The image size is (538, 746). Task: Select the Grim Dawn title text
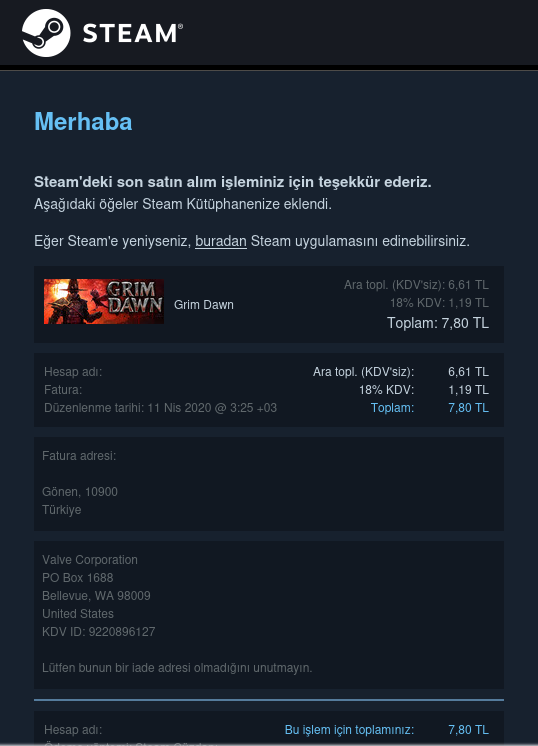204,304
